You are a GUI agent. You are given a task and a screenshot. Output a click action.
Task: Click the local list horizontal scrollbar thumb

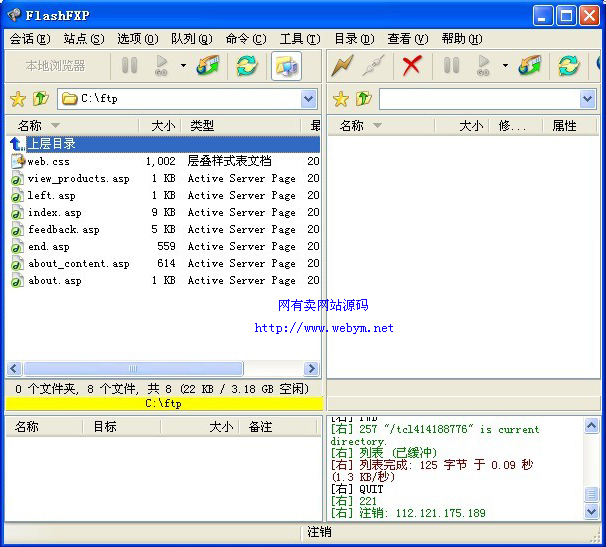tap(133, 368)
